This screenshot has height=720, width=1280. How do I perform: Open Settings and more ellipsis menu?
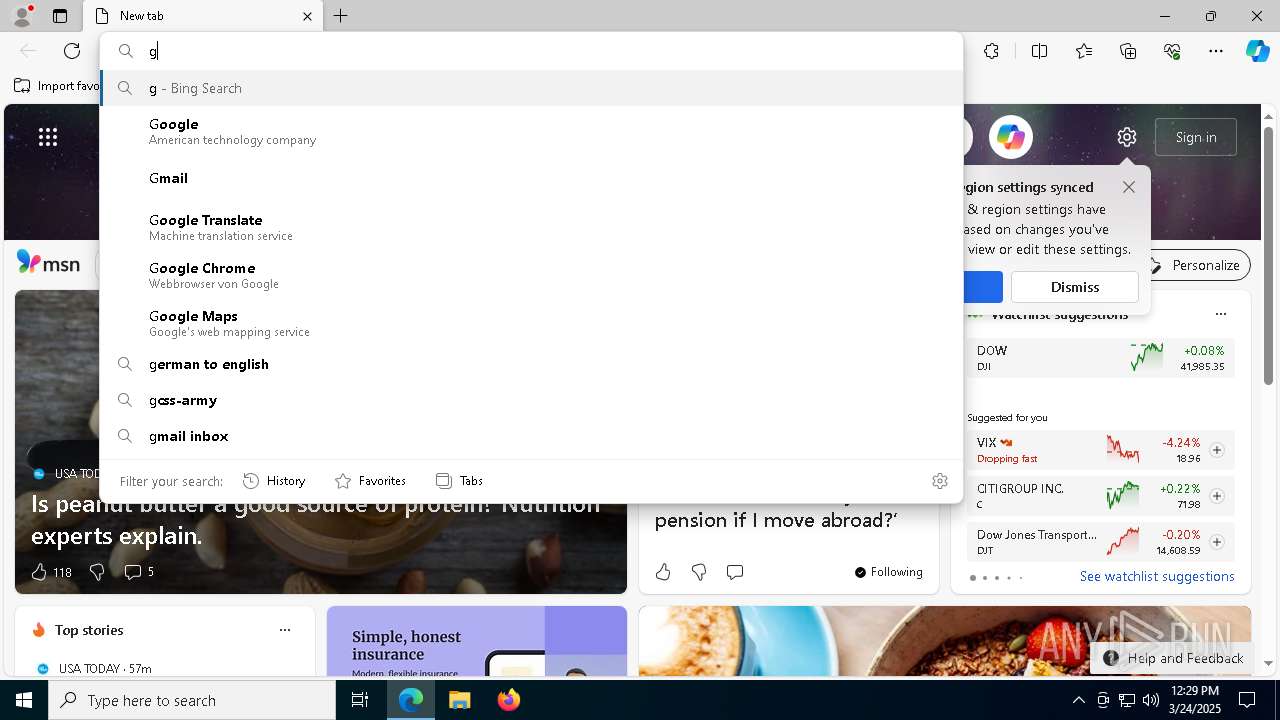(x=1216, y=51)
